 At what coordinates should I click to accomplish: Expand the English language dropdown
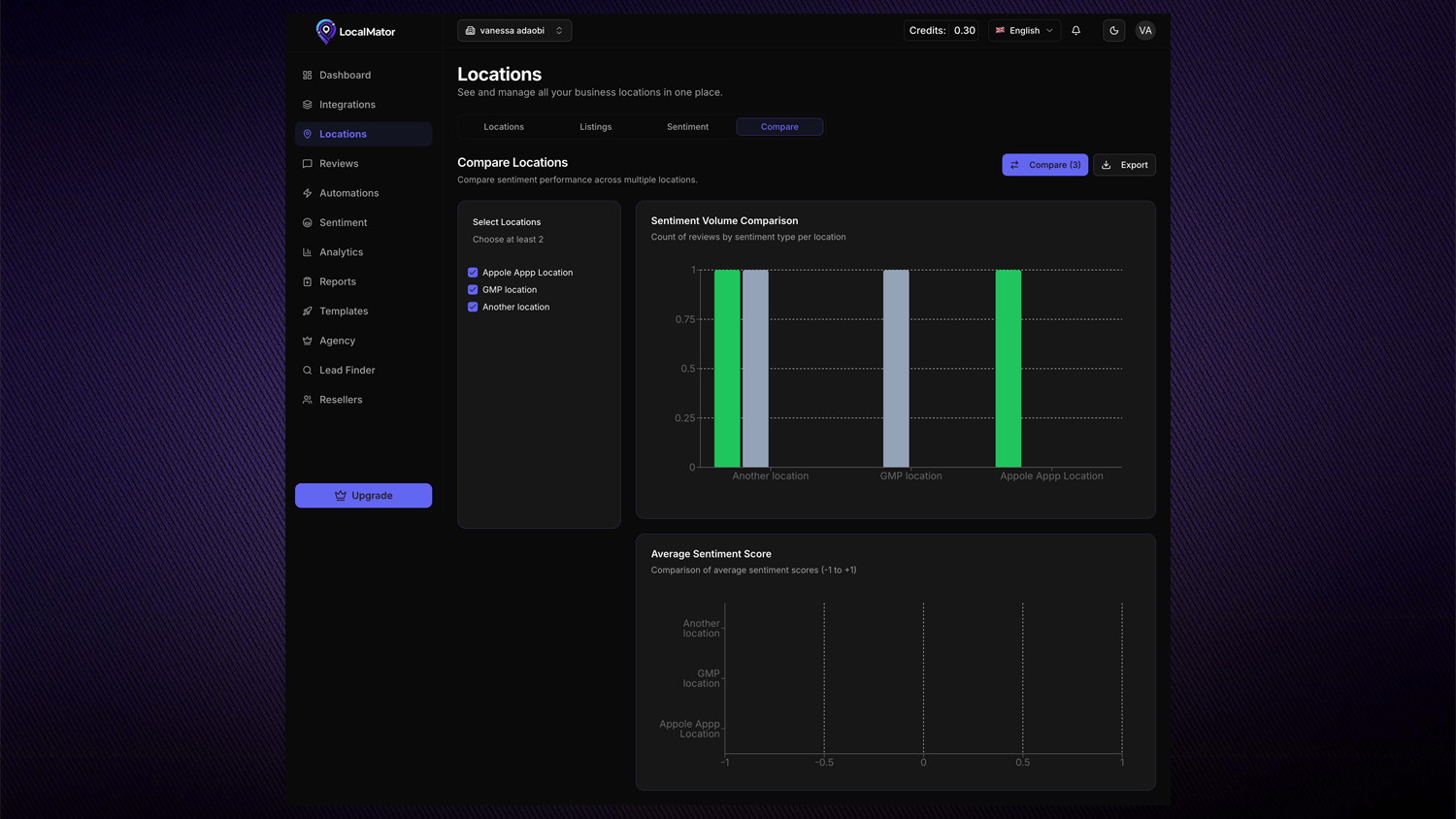[x=1024, y=31]
